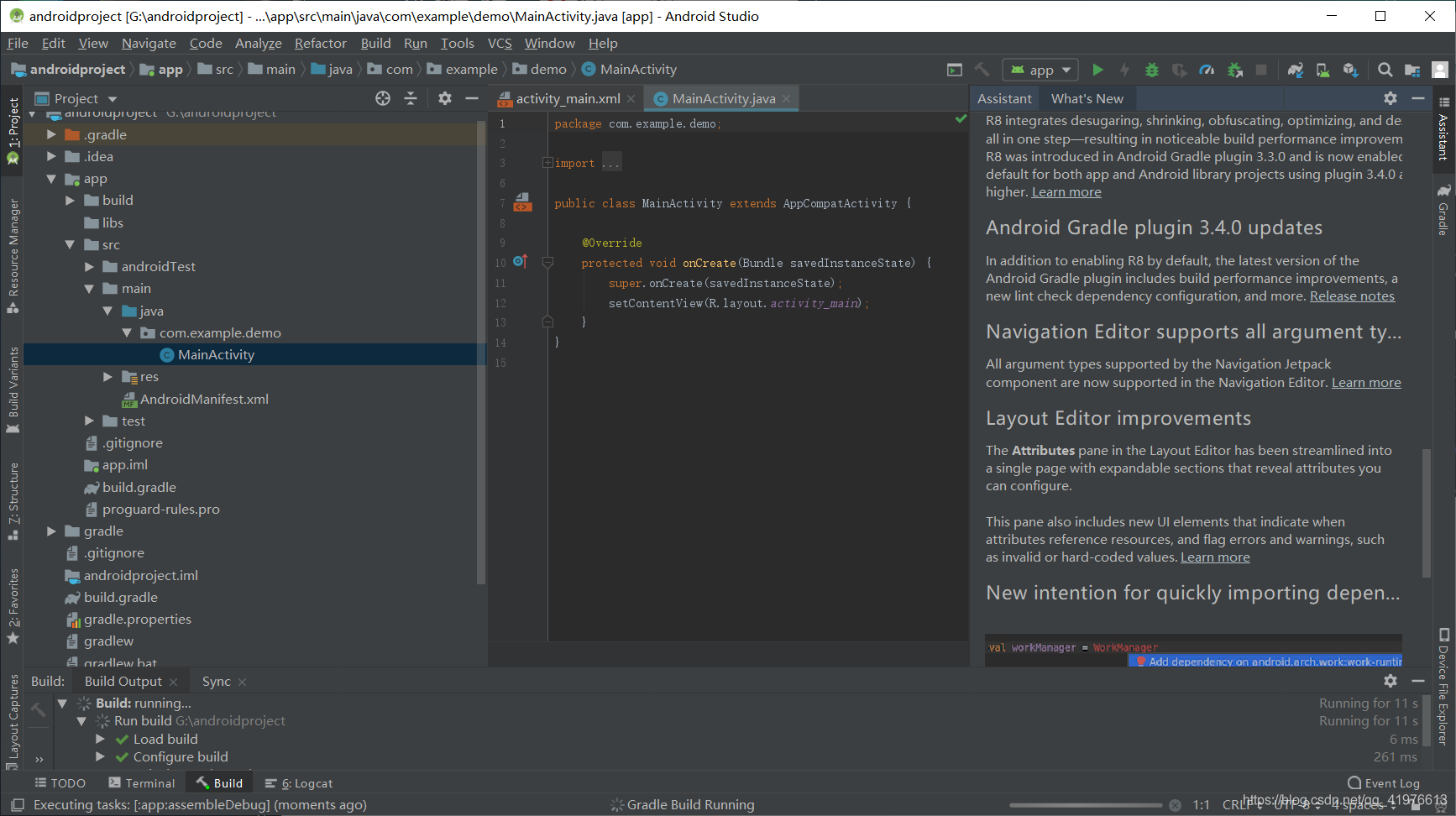Open the SDK Manager
The height and width of the screenshot is (816, 1456).
(x=1351, y=70)
